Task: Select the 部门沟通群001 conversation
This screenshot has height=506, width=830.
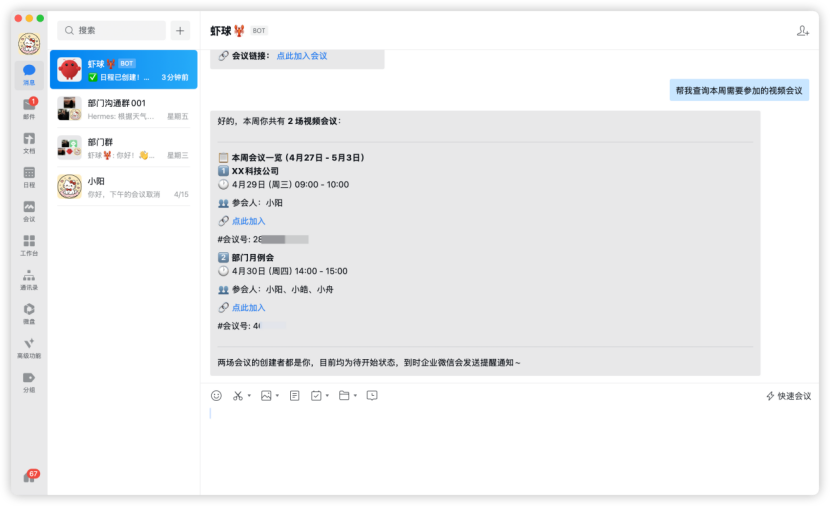Action: 123,109
